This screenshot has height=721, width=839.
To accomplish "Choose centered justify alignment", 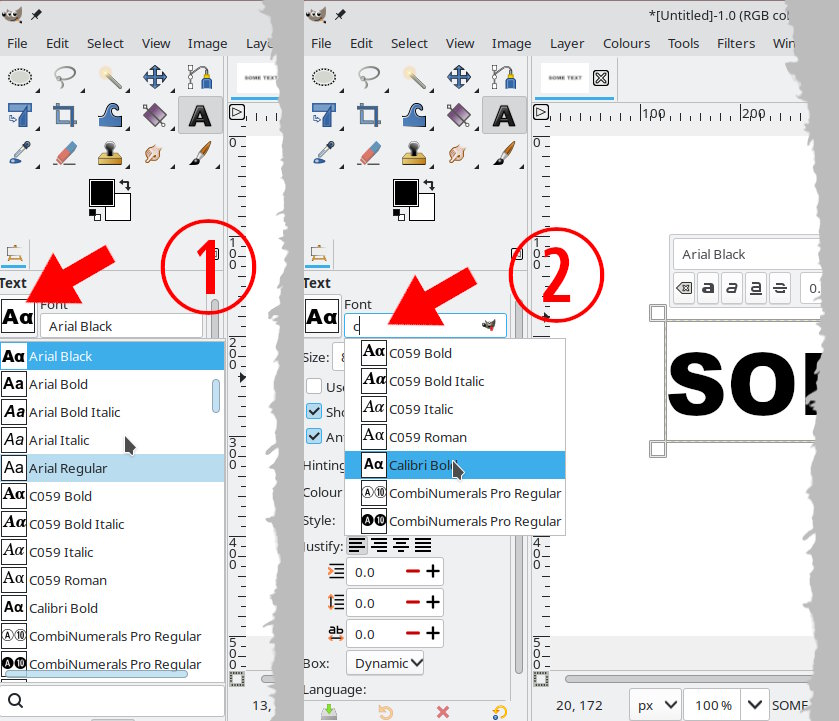I will [401, 545].
